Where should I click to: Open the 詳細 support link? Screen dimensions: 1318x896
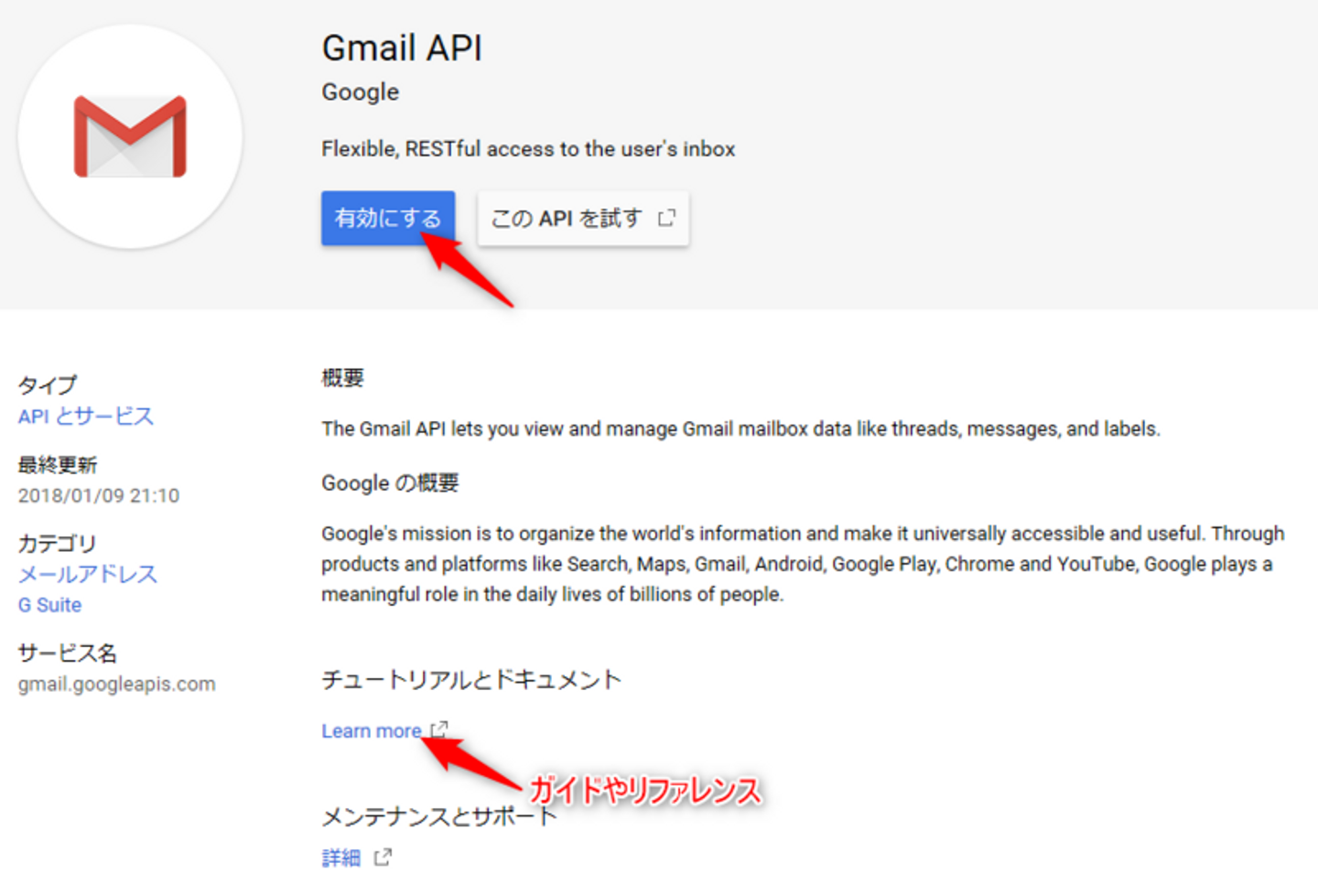[x=341, y=858]
